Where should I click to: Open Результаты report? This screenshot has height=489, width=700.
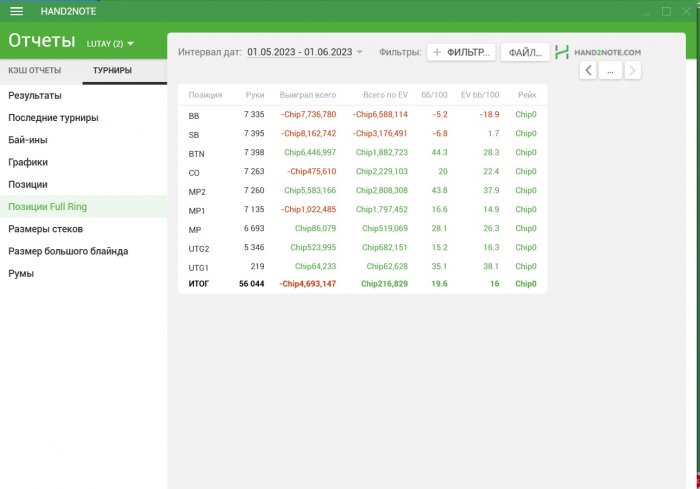tap(35, 96)
